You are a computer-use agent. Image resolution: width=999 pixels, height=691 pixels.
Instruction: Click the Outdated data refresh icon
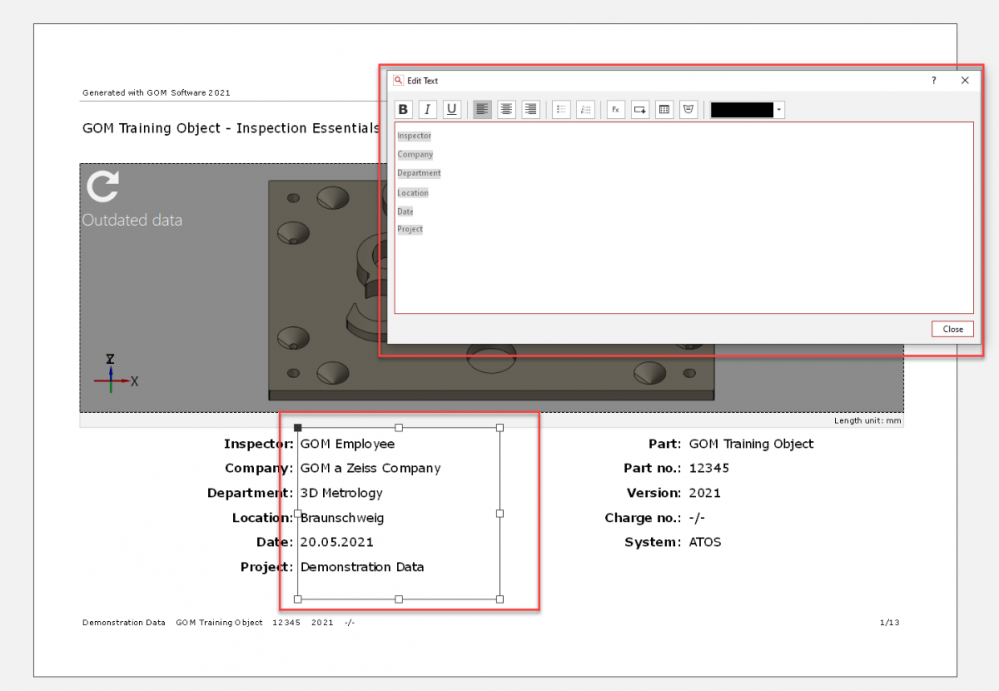pyautogui.click(x=103, y=187)
